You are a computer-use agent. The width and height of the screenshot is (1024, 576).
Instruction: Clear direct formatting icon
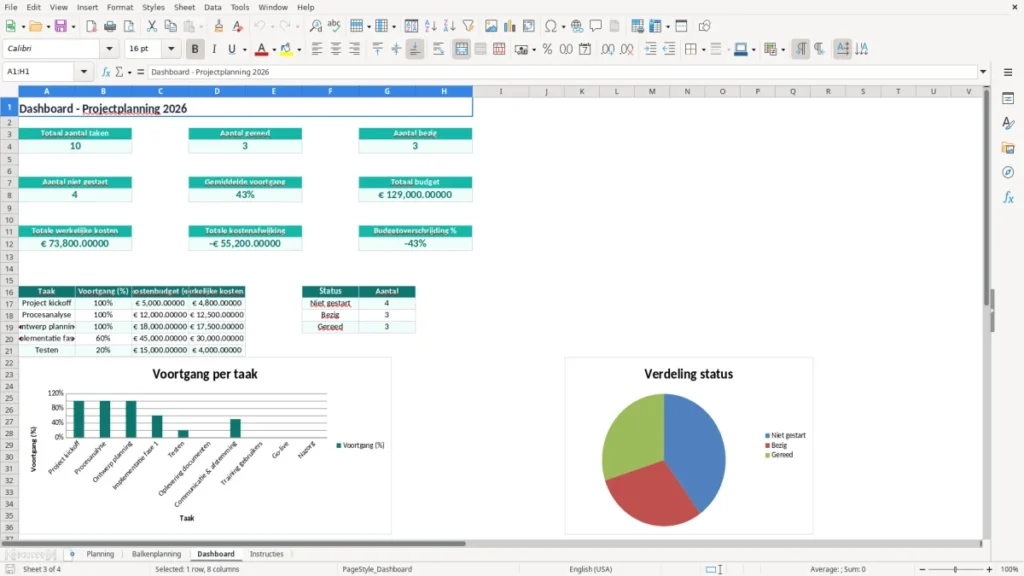pos(238,26)
